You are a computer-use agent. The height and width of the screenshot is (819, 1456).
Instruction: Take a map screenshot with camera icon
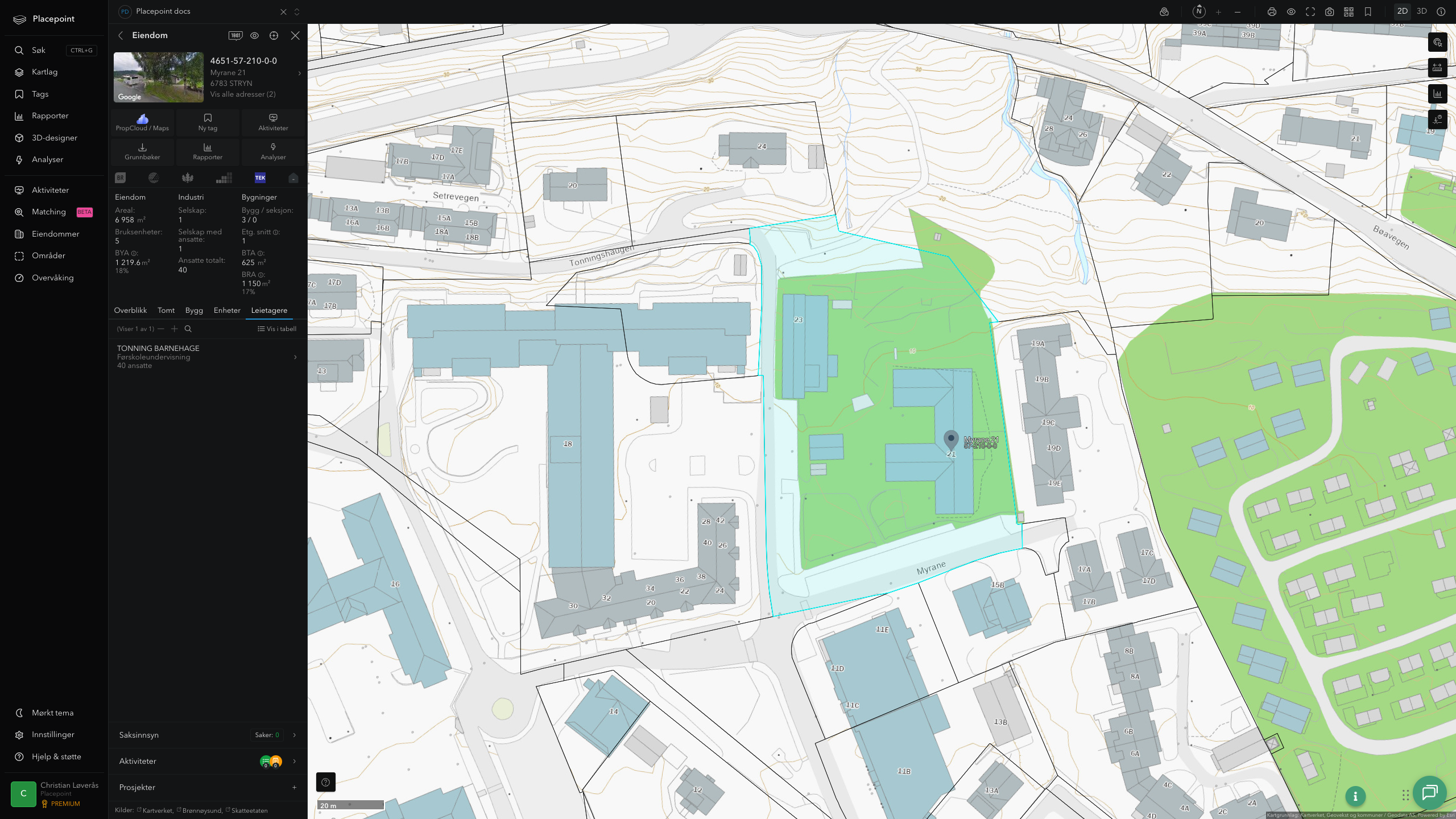coord(1330,11)
